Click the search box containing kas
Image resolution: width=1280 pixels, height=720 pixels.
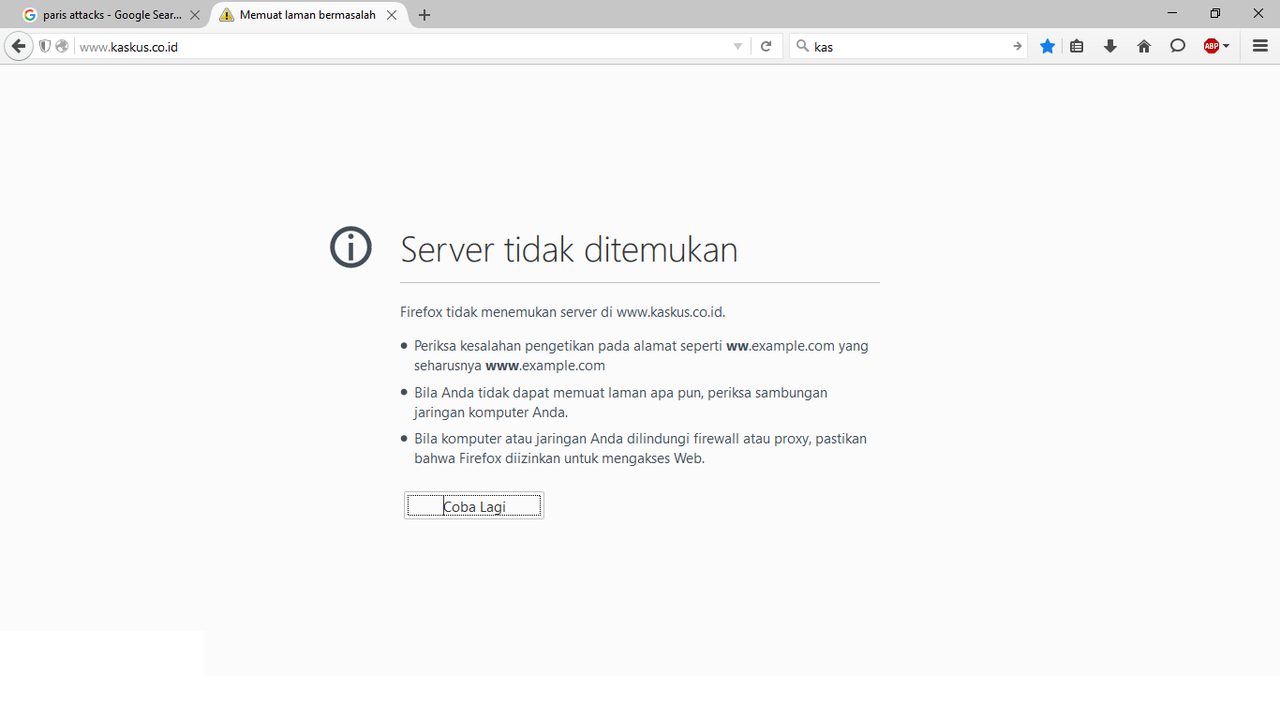(x=908, y=46)
